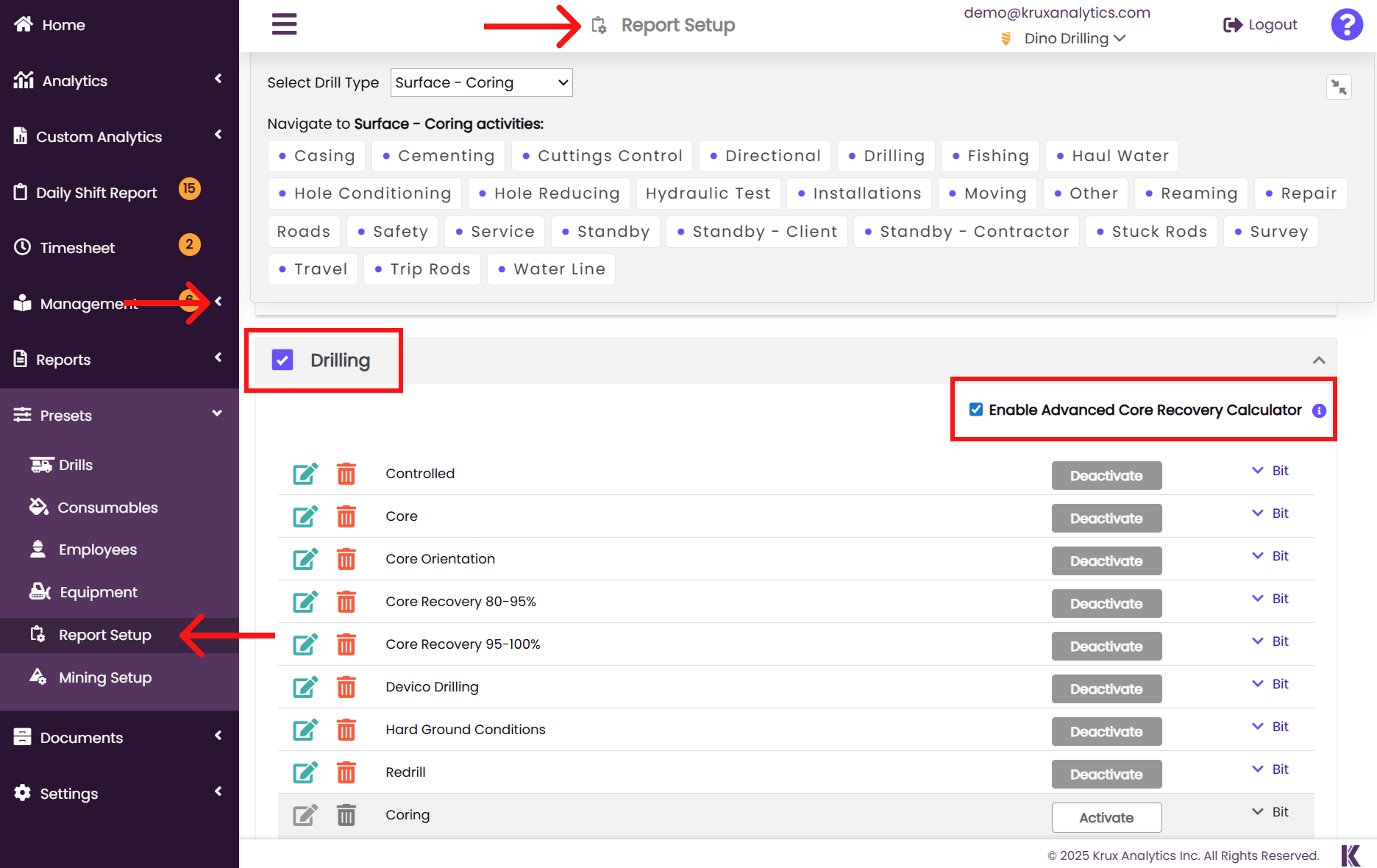
Task: Activate the Coring activity
Action: 1106,817
